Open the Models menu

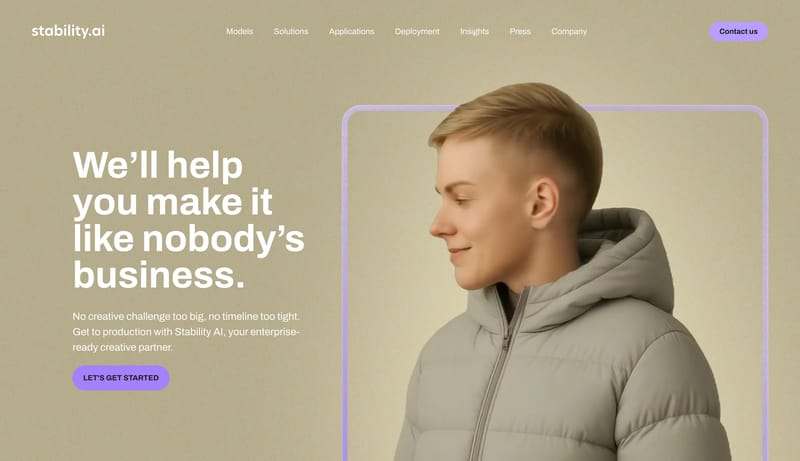tap(239, 31)
